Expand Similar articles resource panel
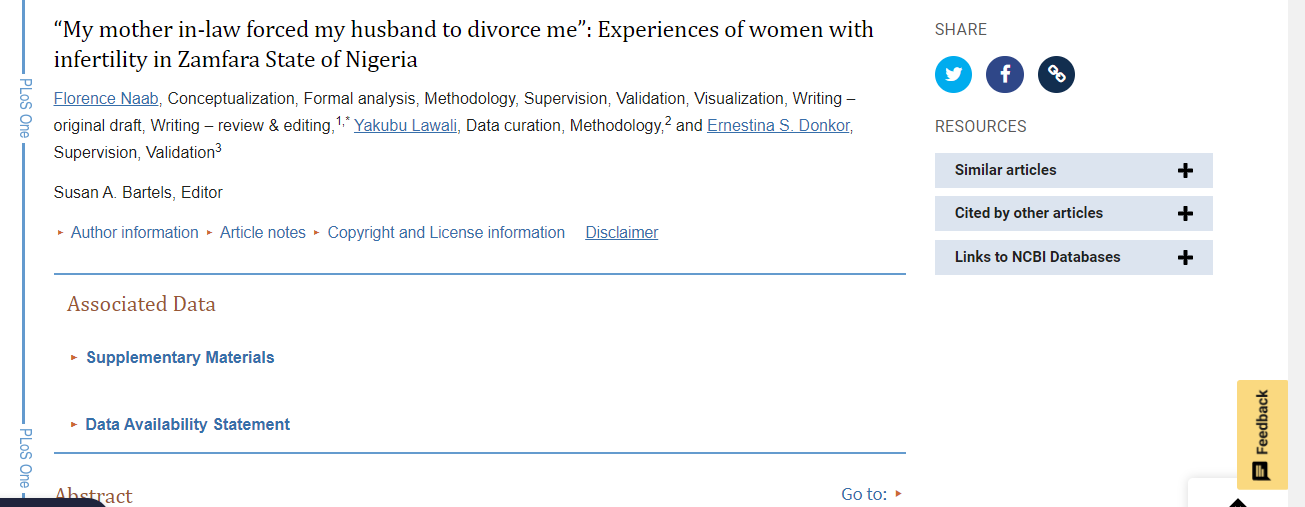Viewport: 1305px width, 507px height. pyautogui.click(x=1005, y=171)
